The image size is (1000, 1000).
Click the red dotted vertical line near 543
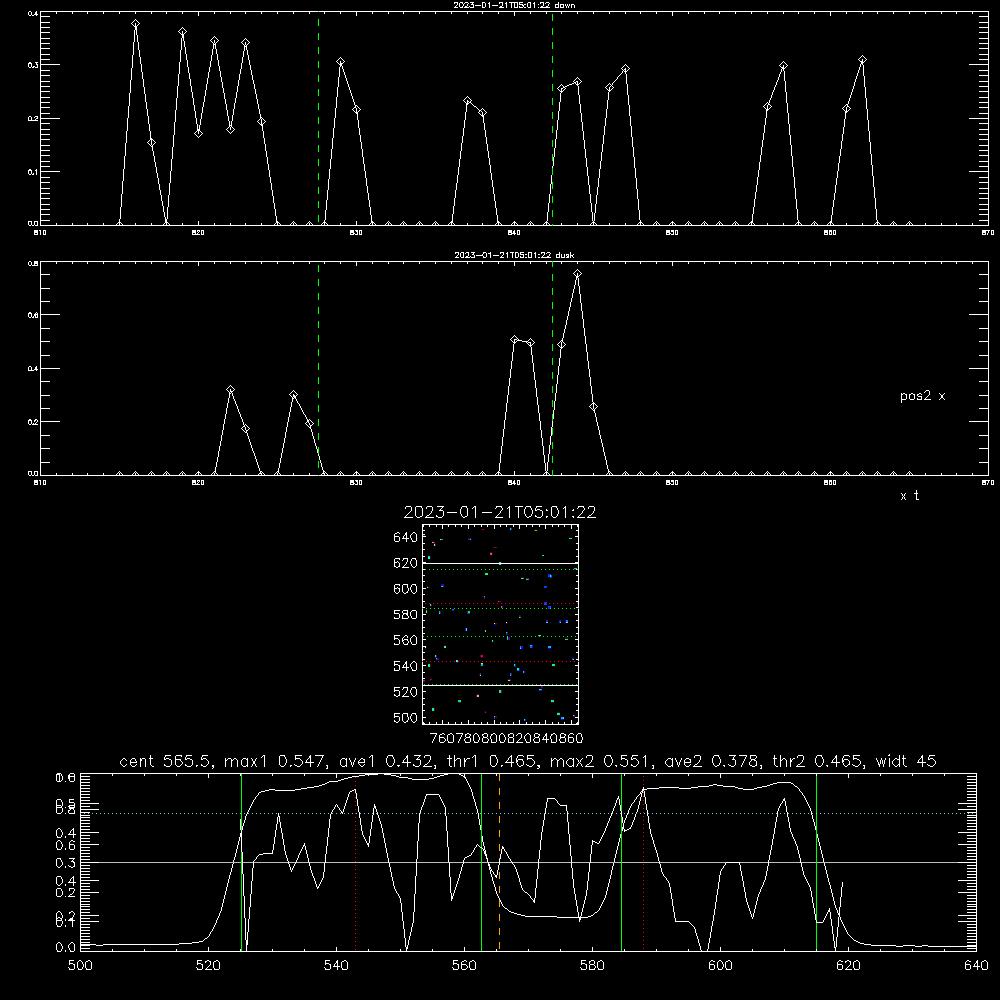(355, 862)
